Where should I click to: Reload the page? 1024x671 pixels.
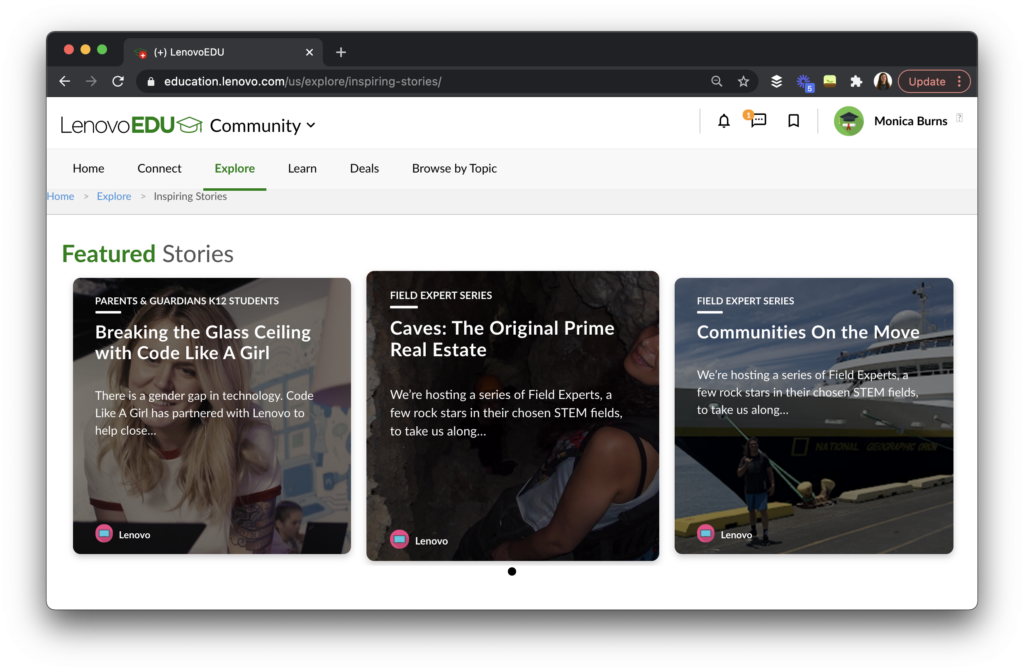[x=118, y=81]
